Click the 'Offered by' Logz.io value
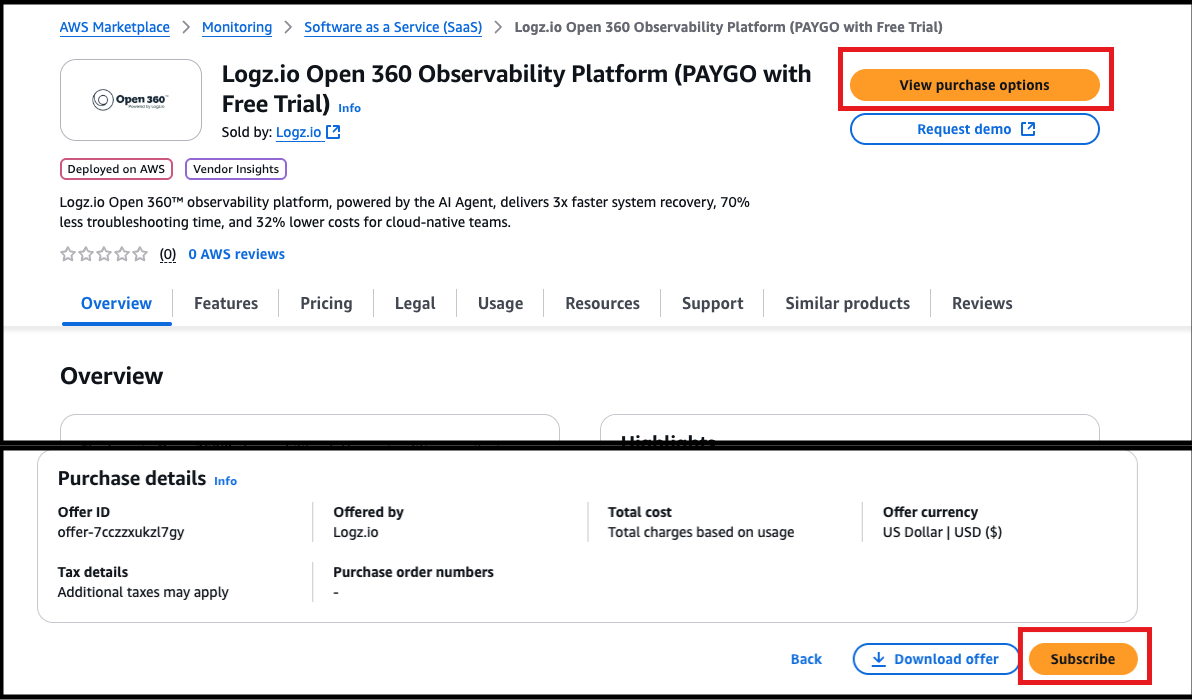This screenshot has height=700, width=1192. tap(356, 532)
